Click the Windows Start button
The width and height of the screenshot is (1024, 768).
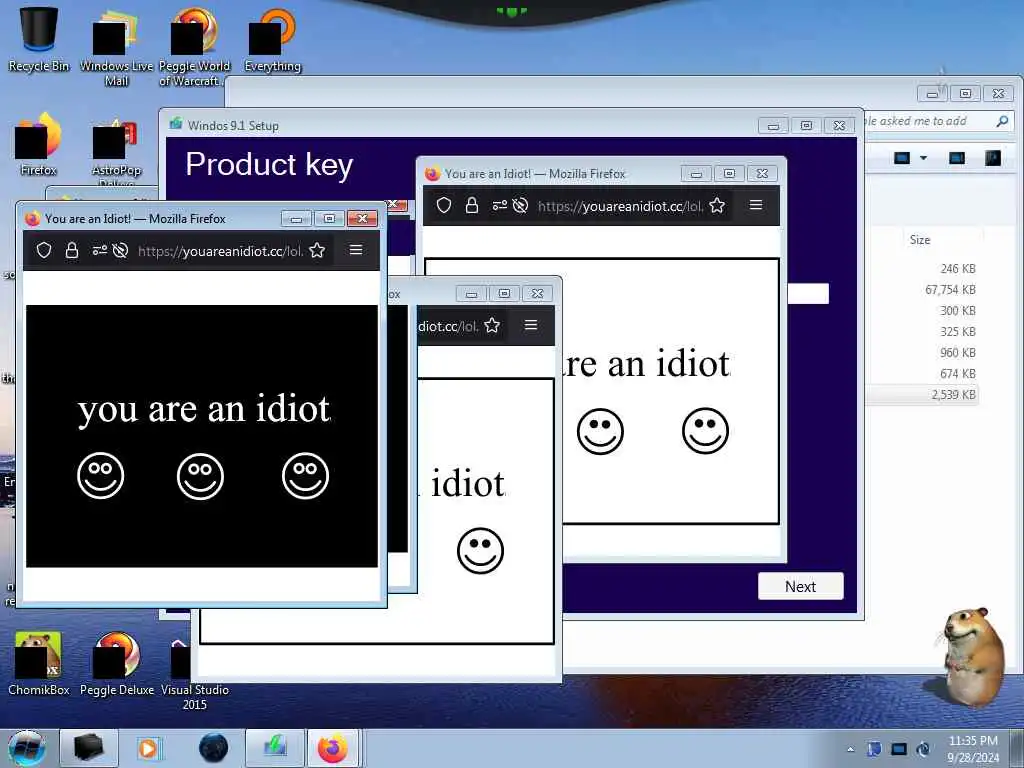click(x=27, y=748)
